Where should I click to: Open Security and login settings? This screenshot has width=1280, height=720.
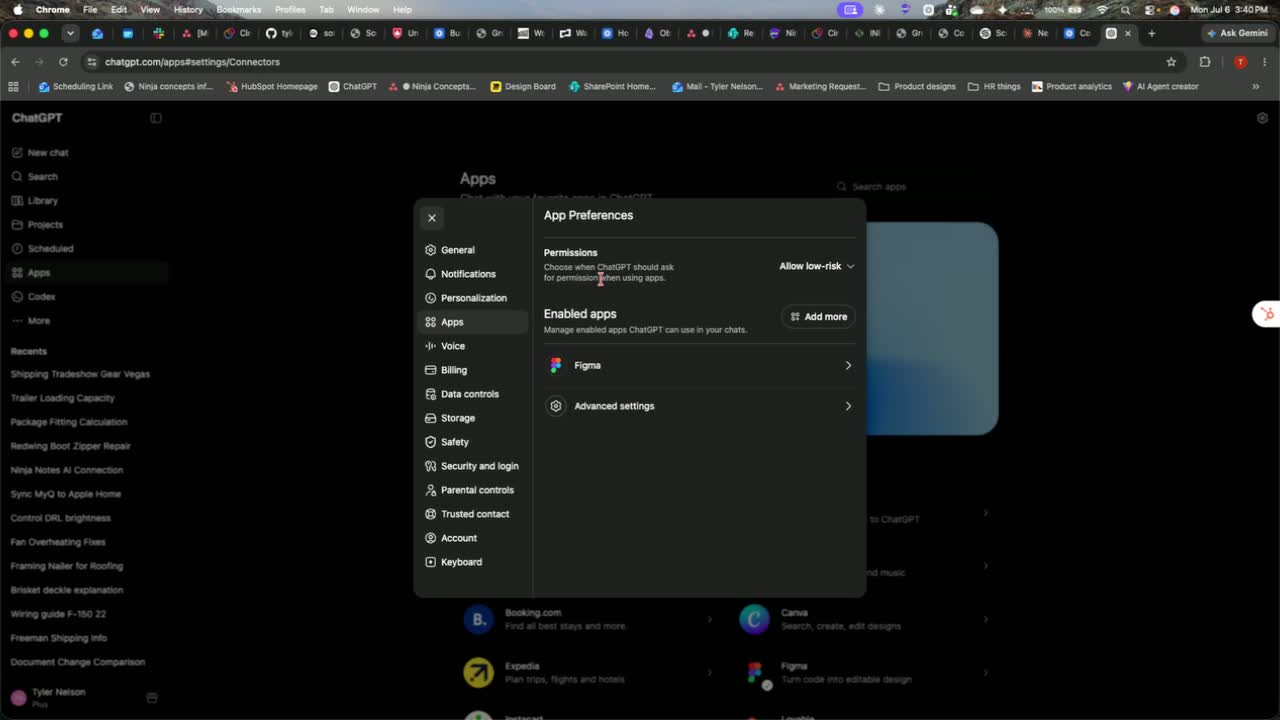(472, 466)
